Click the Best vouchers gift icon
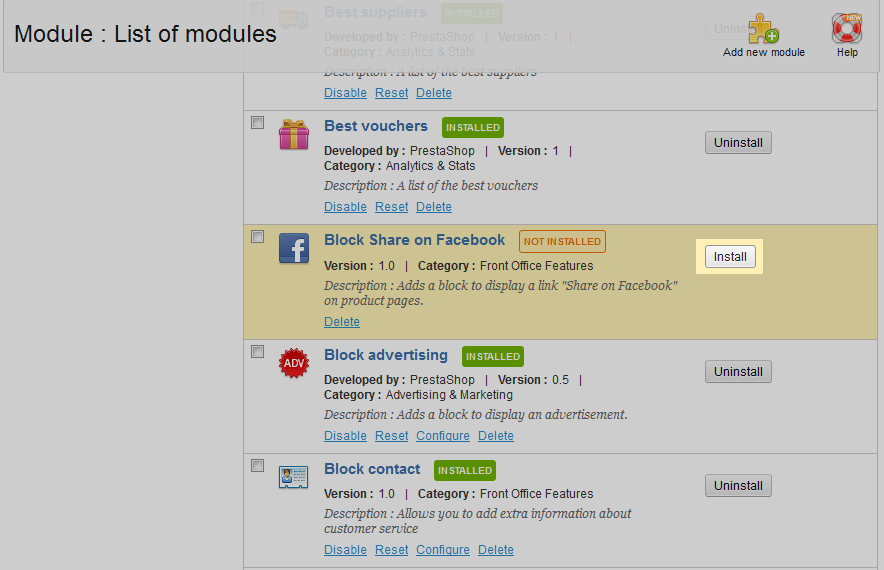This screenshot has width=884, height=570. [x=294, y=134]
